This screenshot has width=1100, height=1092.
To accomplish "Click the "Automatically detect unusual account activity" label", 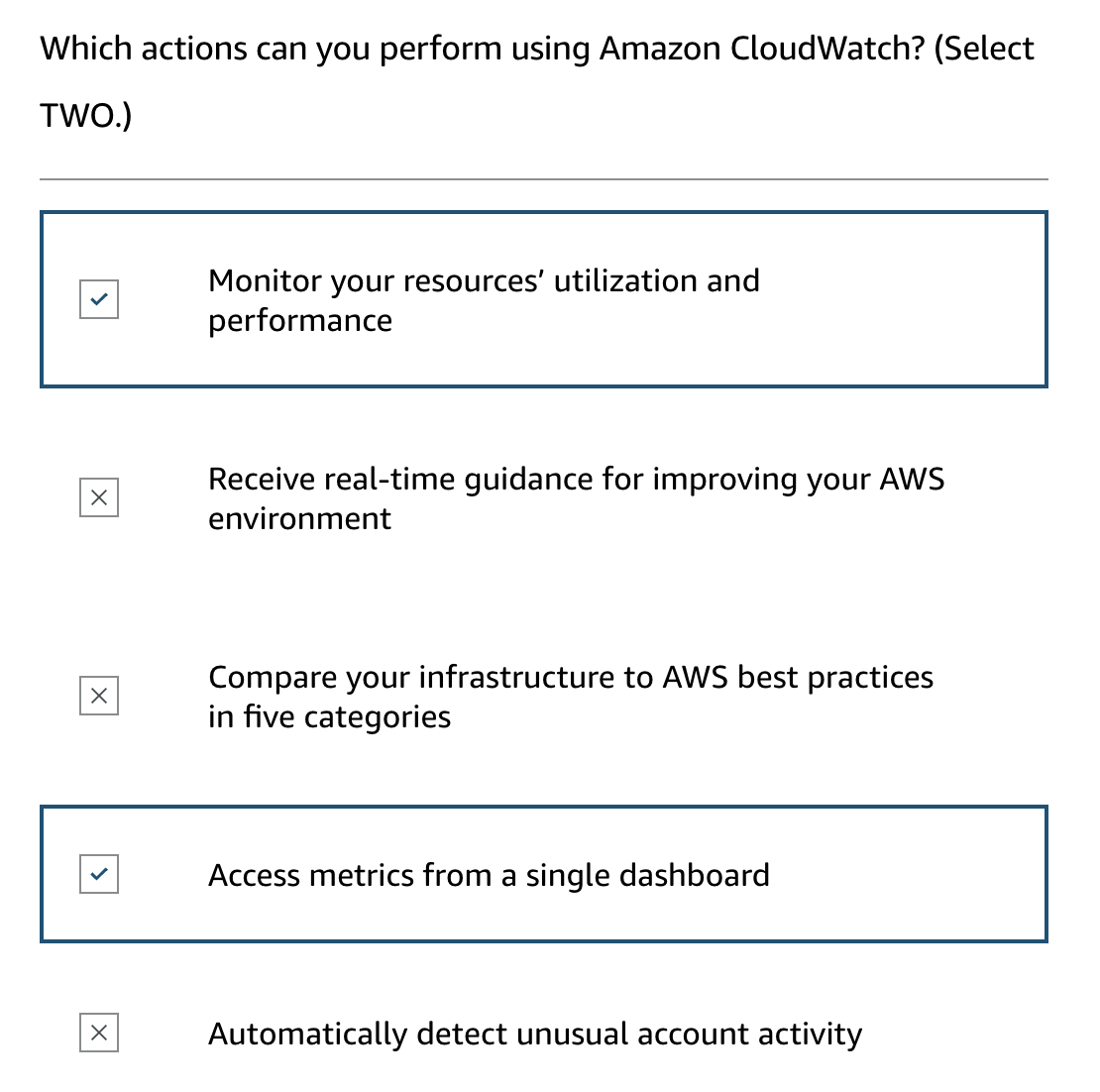I will 535,1034.
